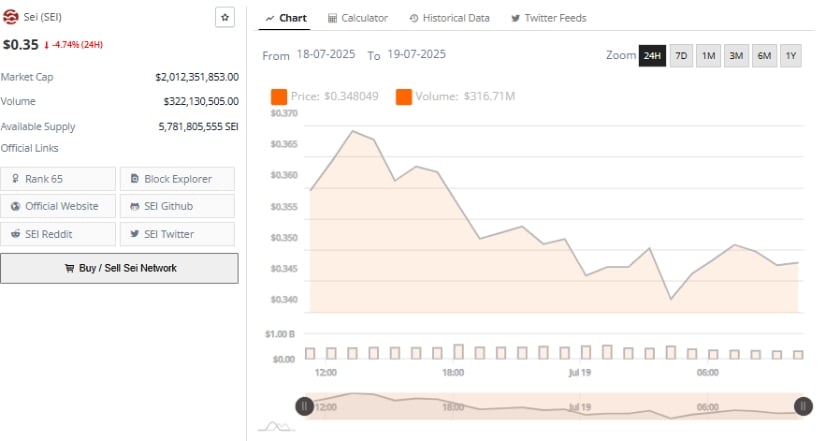Screen dimensions: 825x441
Task: Click the Jul 19 axis label on chart
Action: [x=579, y=373]
